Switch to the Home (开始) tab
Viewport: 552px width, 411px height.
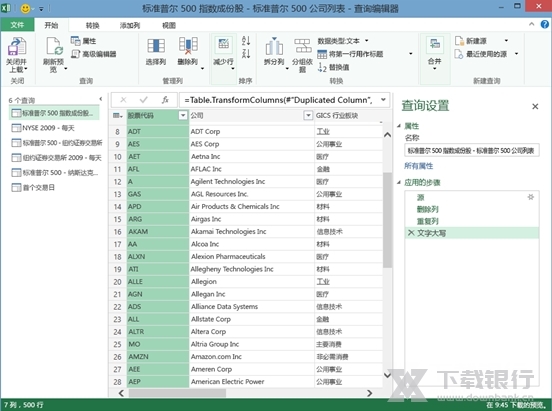click(x=51, y=25)
